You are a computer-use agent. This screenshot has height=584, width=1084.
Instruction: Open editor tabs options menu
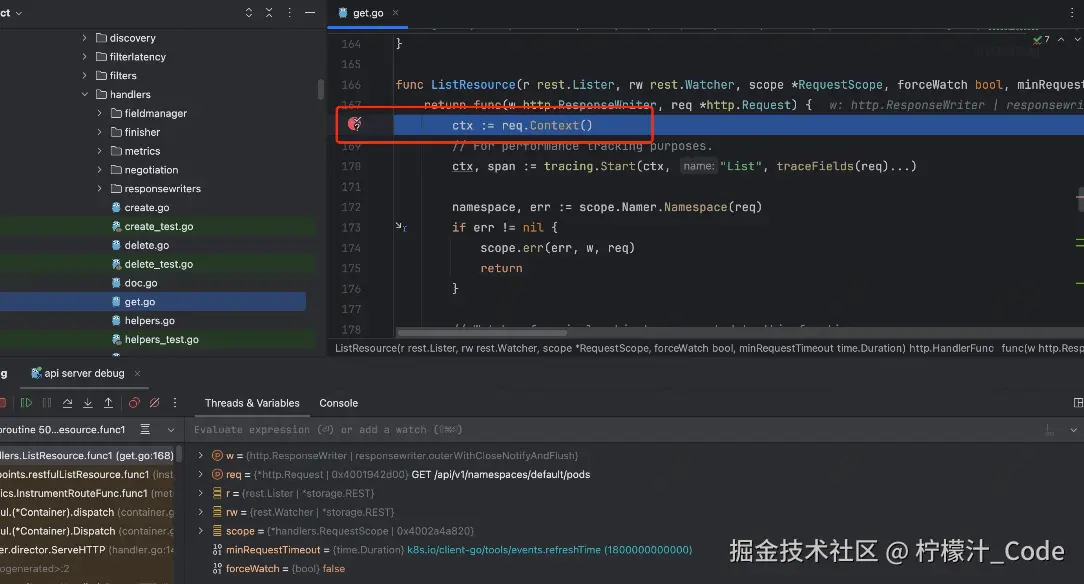(x=1072, y=12)
